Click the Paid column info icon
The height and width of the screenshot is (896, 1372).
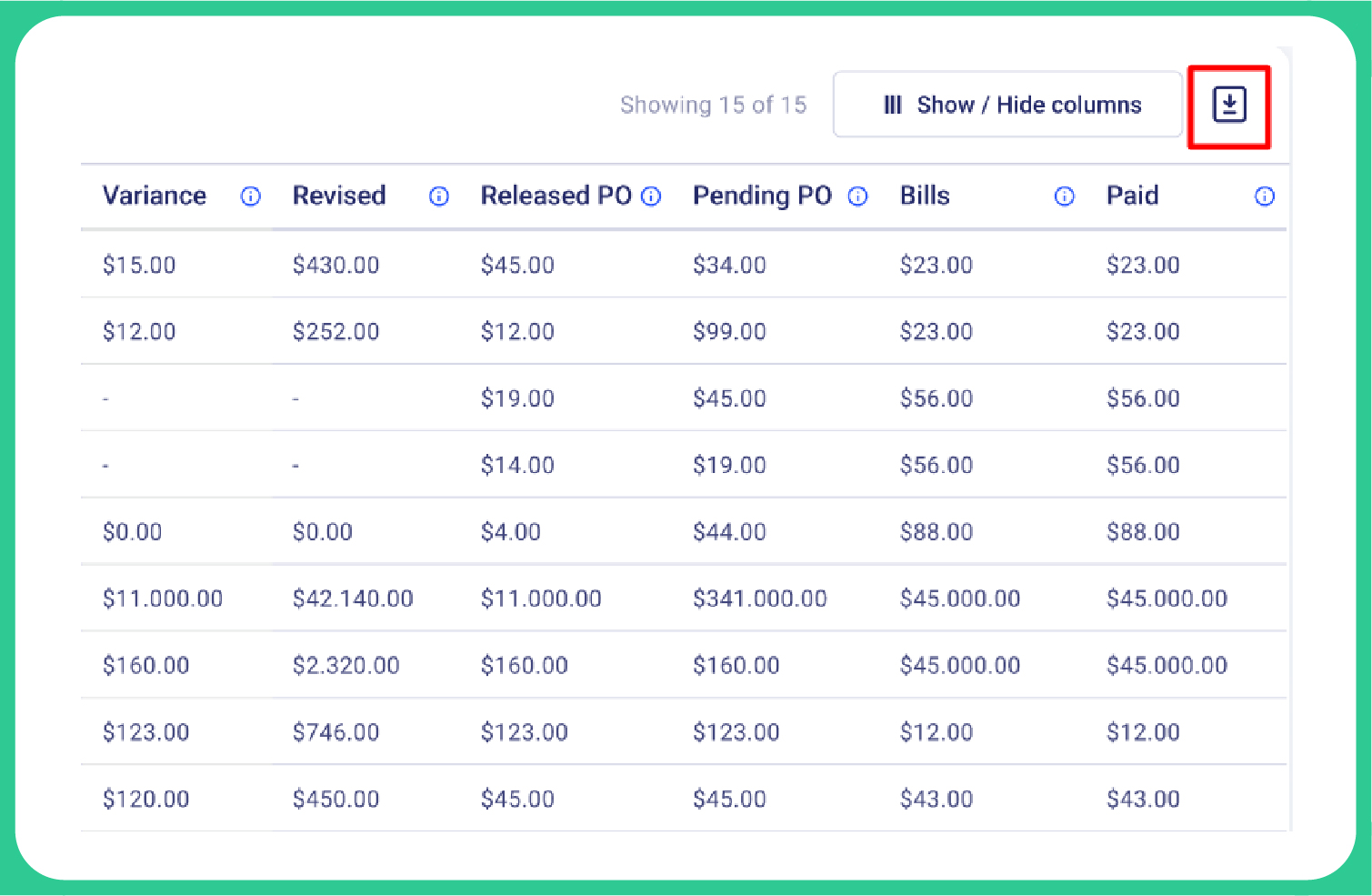(x=1265, y=196)
